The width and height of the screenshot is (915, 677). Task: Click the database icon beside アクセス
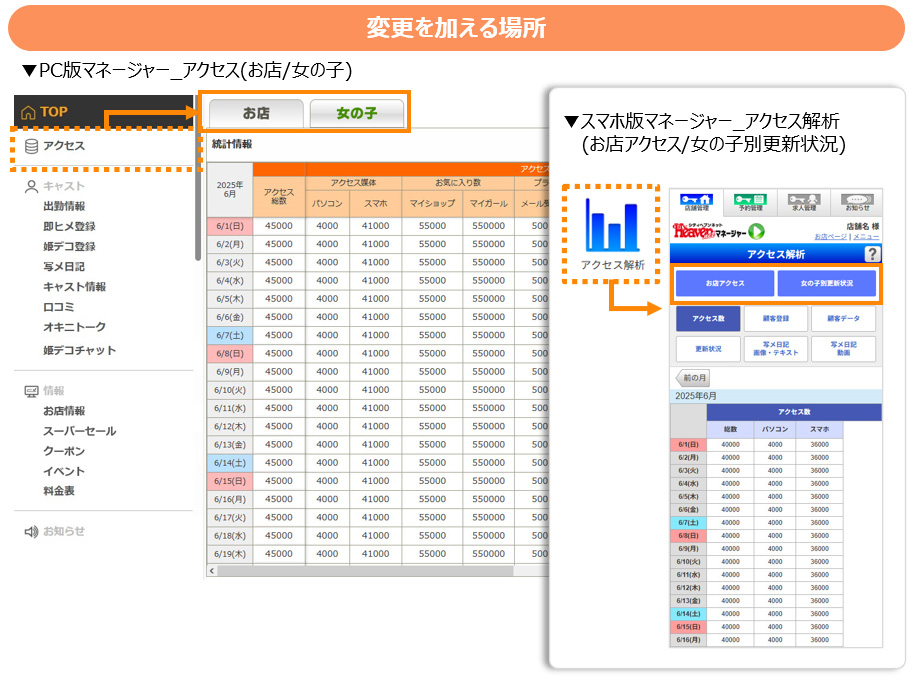pyautogui.click(x=31, y=146)
